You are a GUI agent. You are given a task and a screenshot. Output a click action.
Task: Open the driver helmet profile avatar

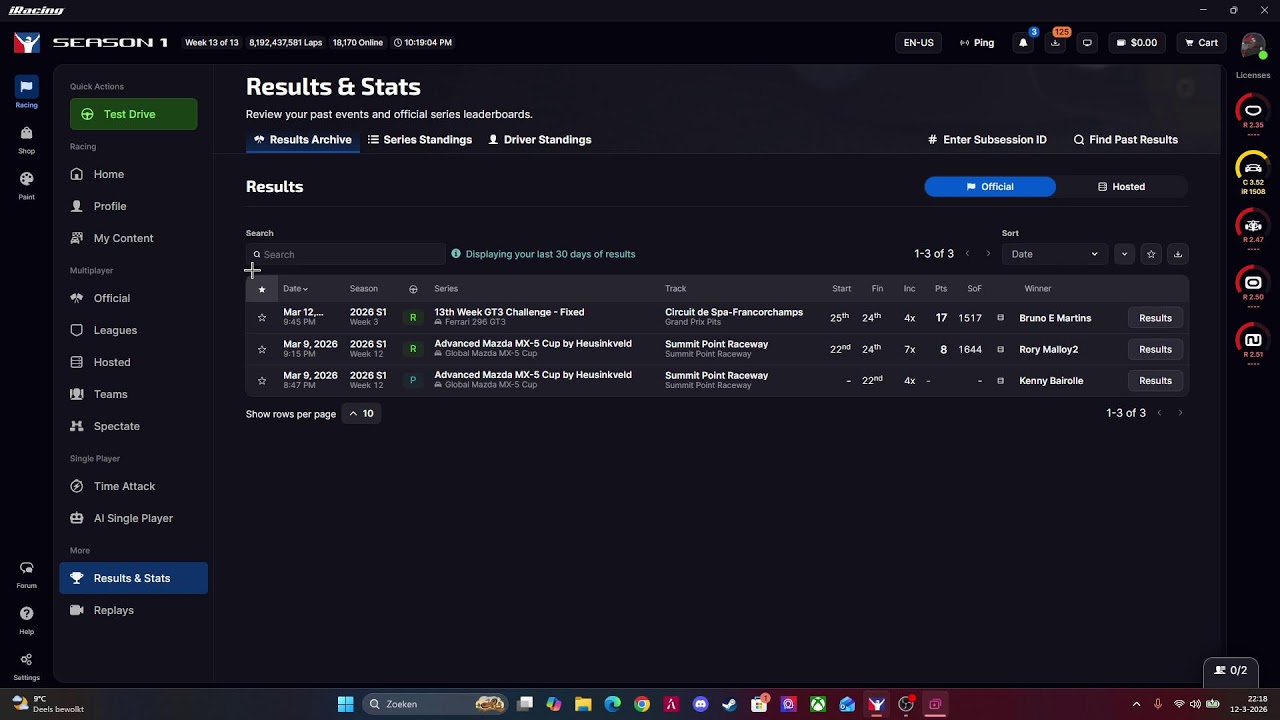[1253, 46]
